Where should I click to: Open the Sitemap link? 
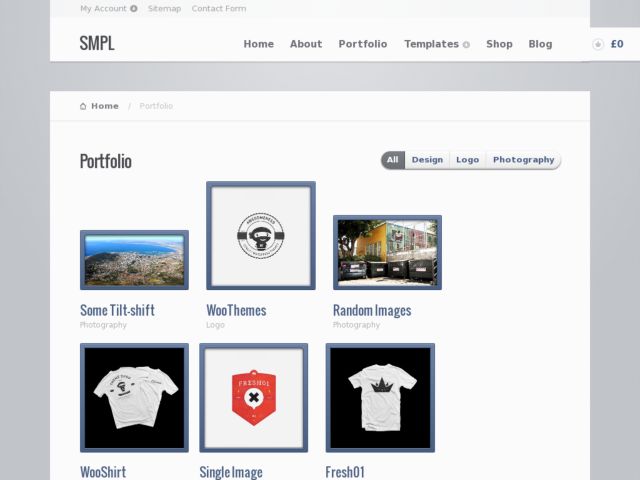(x=164, y=9)
